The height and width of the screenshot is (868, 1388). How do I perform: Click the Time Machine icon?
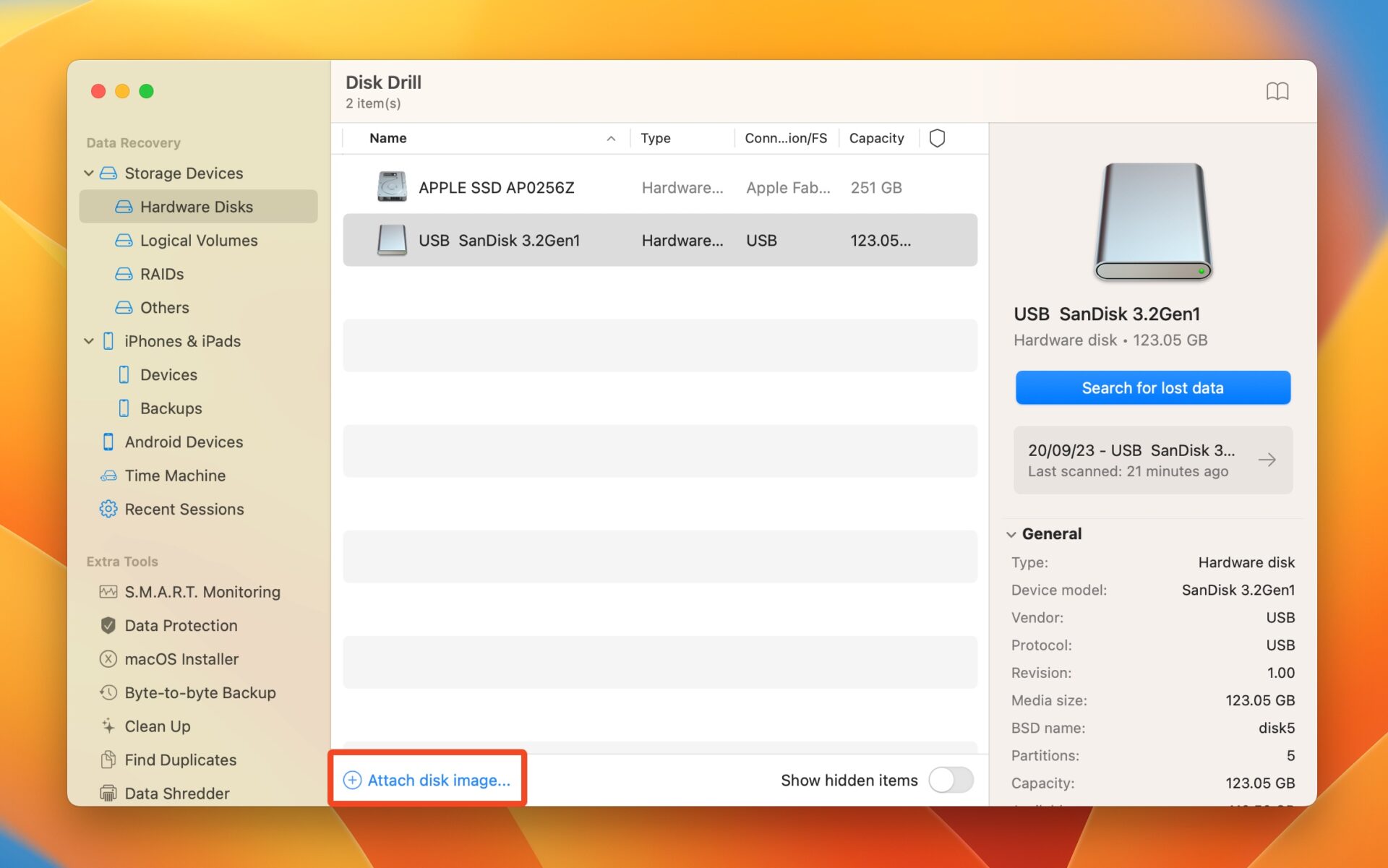click(108, 476)
